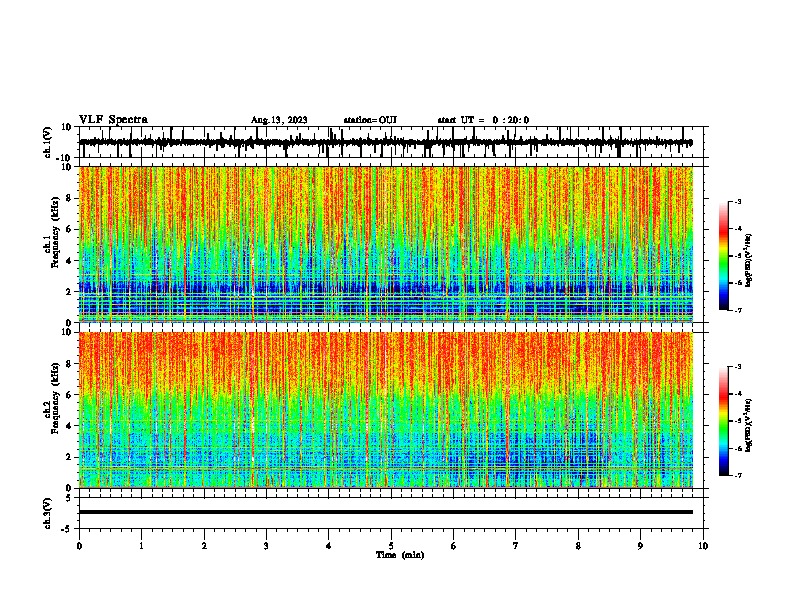The image size is (792, 612).
Task: Click the time axis tick label "9"
Action: (x=640, y=546)
